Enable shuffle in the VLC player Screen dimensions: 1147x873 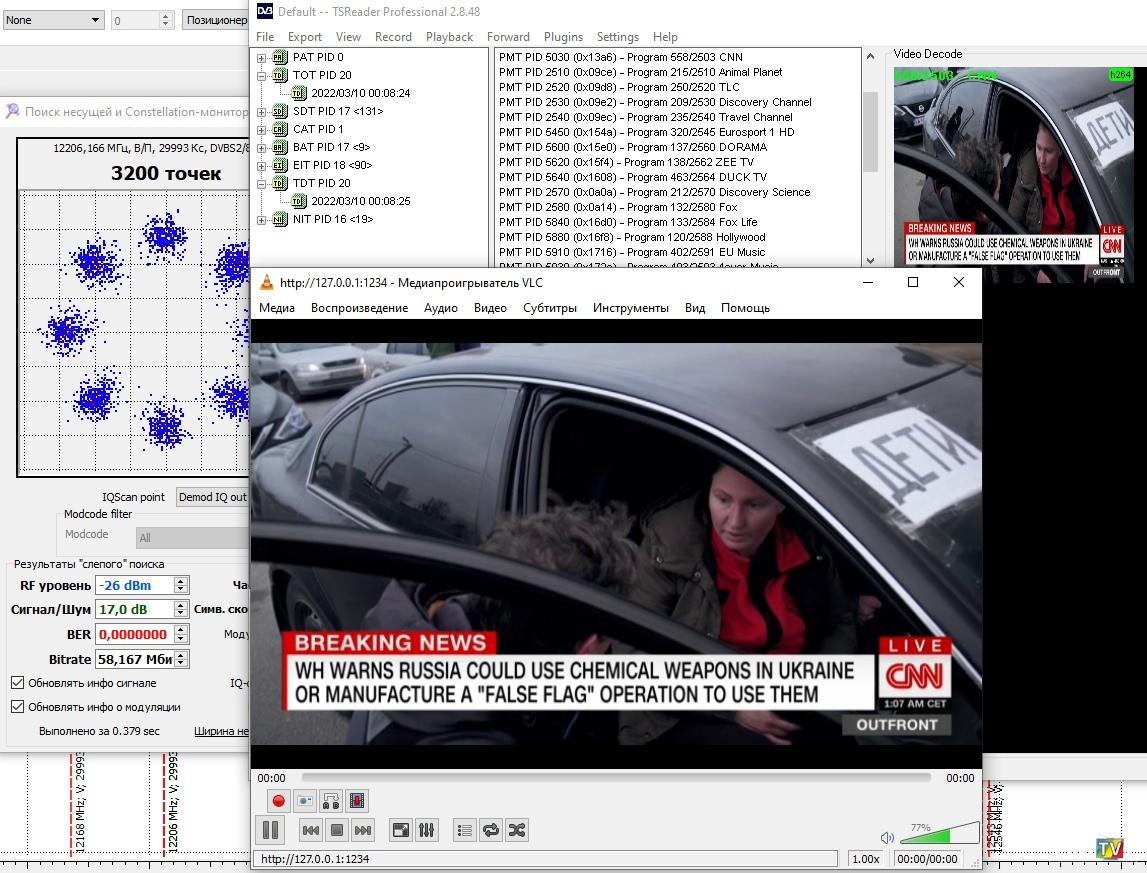click(516, 830)
